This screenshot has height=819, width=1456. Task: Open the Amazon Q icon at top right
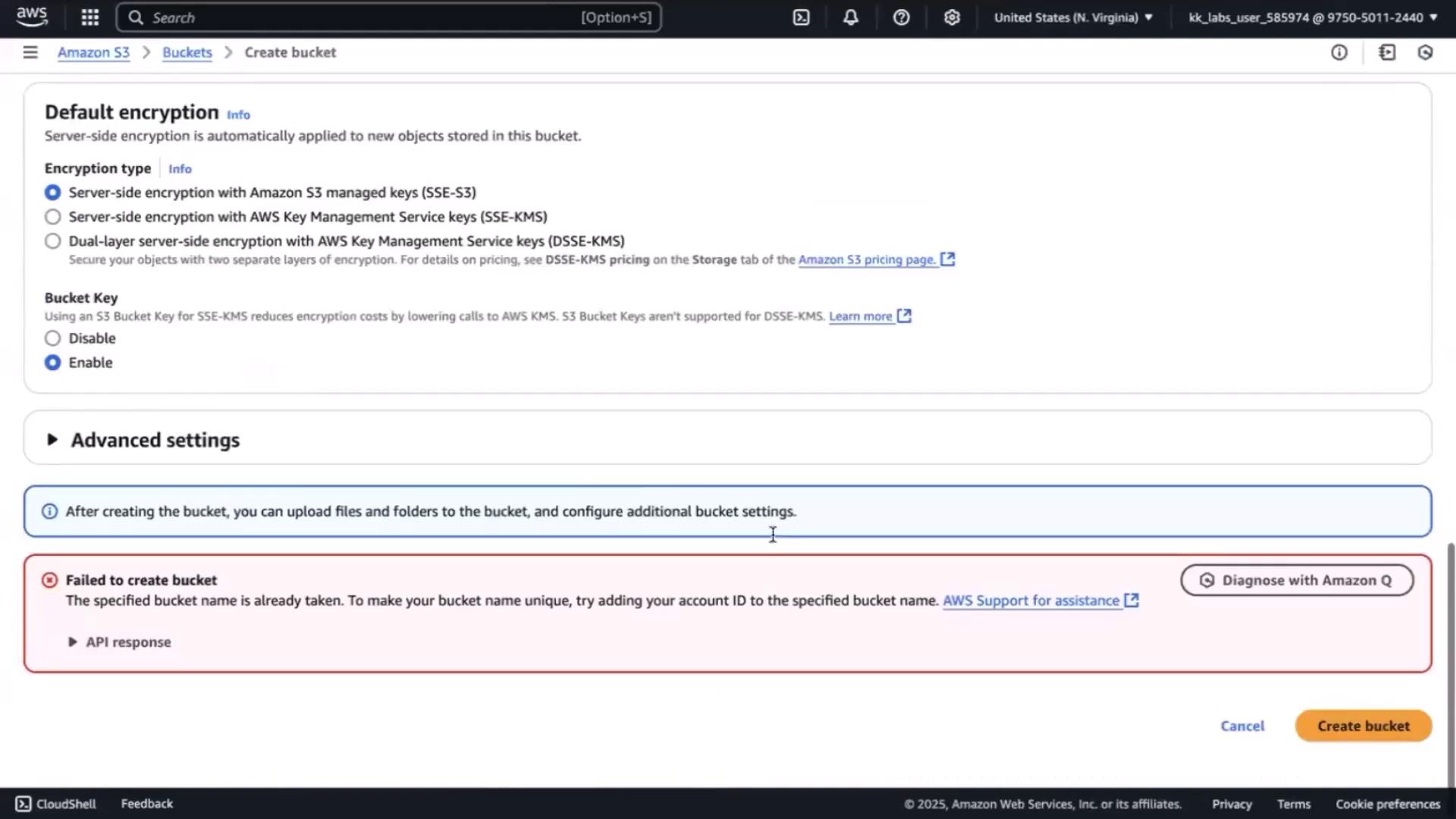pos(1425,52)
